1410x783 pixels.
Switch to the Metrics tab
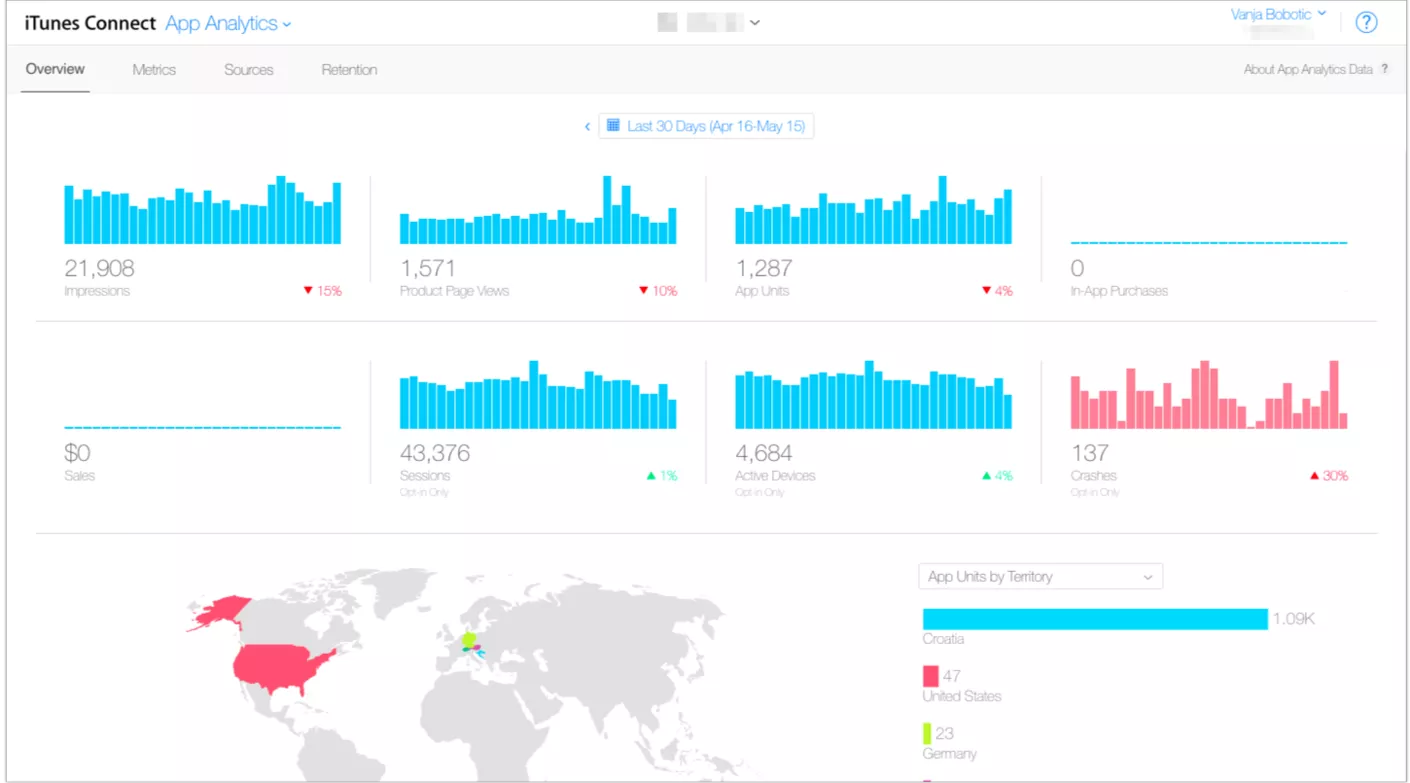tap(154, 70)
